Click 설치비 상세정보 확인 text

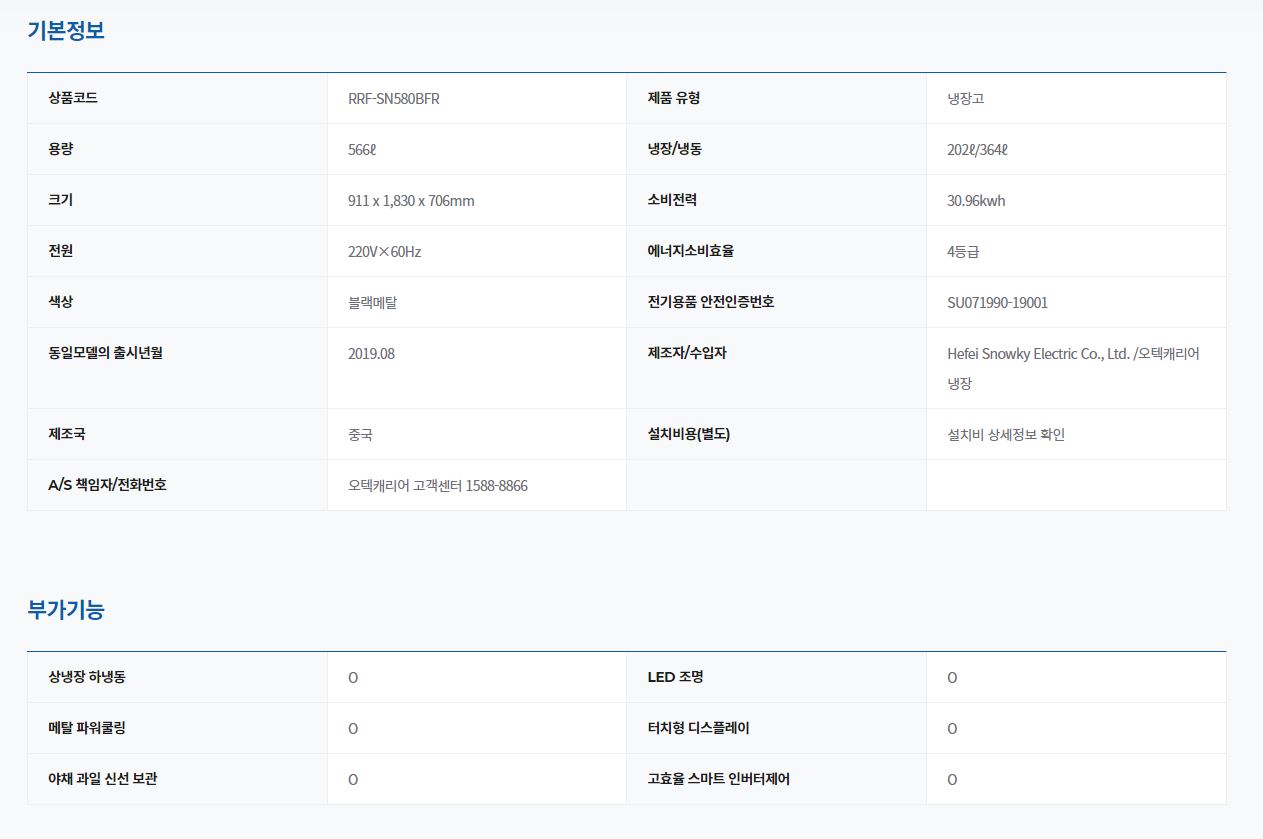pyautogui.click(x=1006, y=435)
